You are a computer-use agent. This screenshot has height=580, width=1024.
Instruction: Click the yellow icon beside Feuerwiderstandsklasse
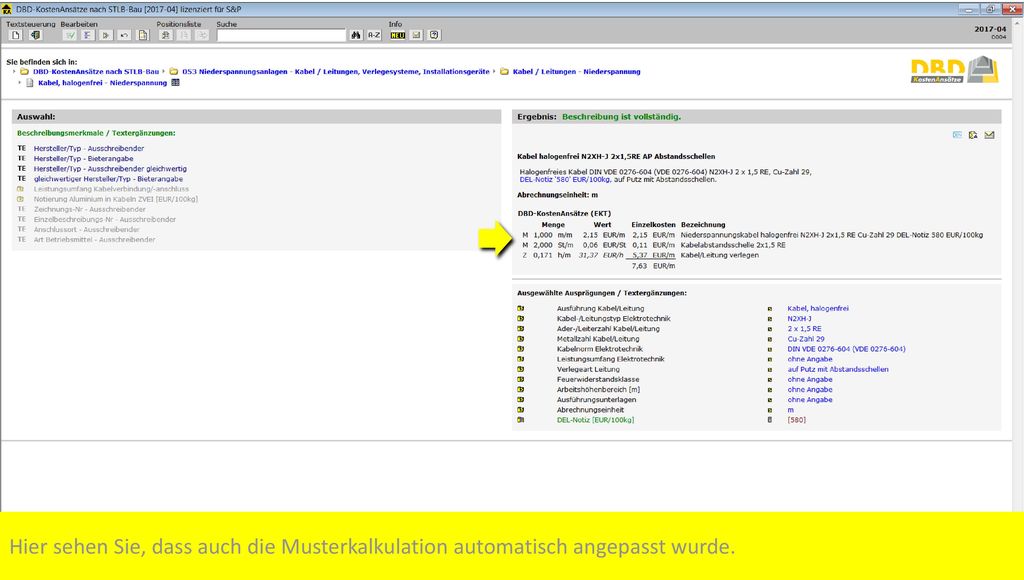click(x=520, y=379)
